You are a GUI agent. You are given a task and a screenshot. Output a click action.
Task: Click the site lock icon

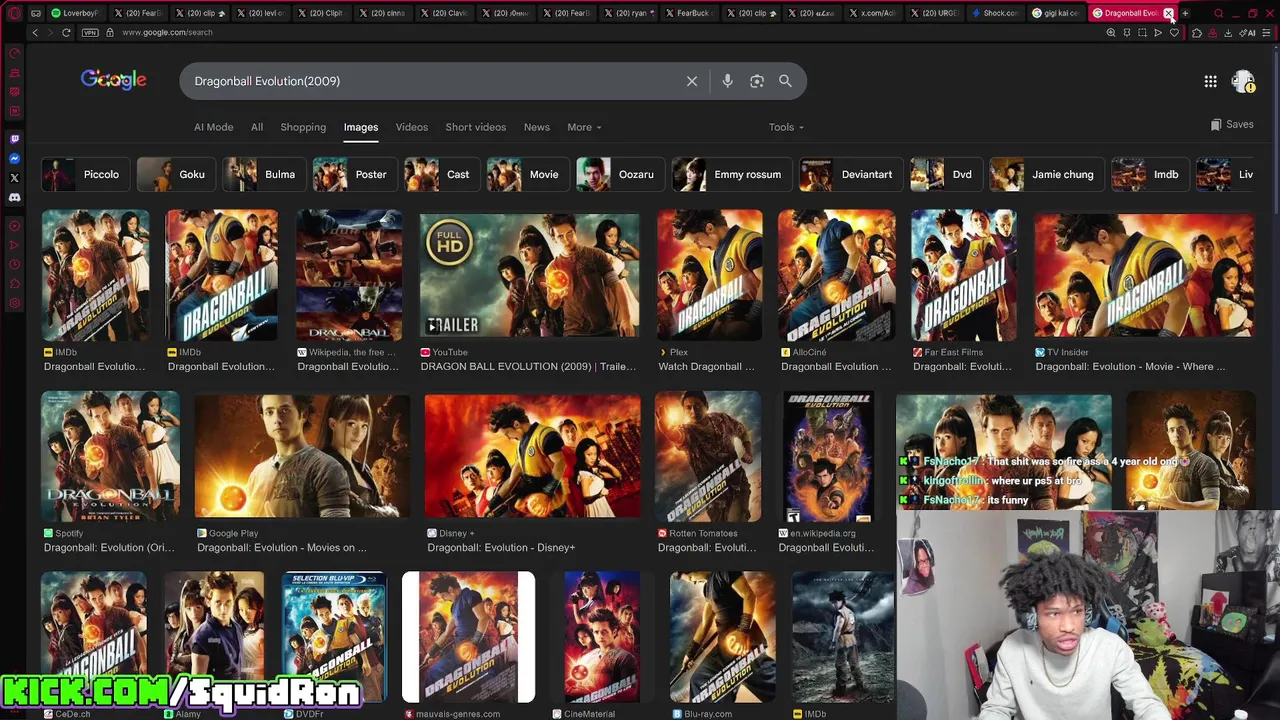click(x=110, y=33)
